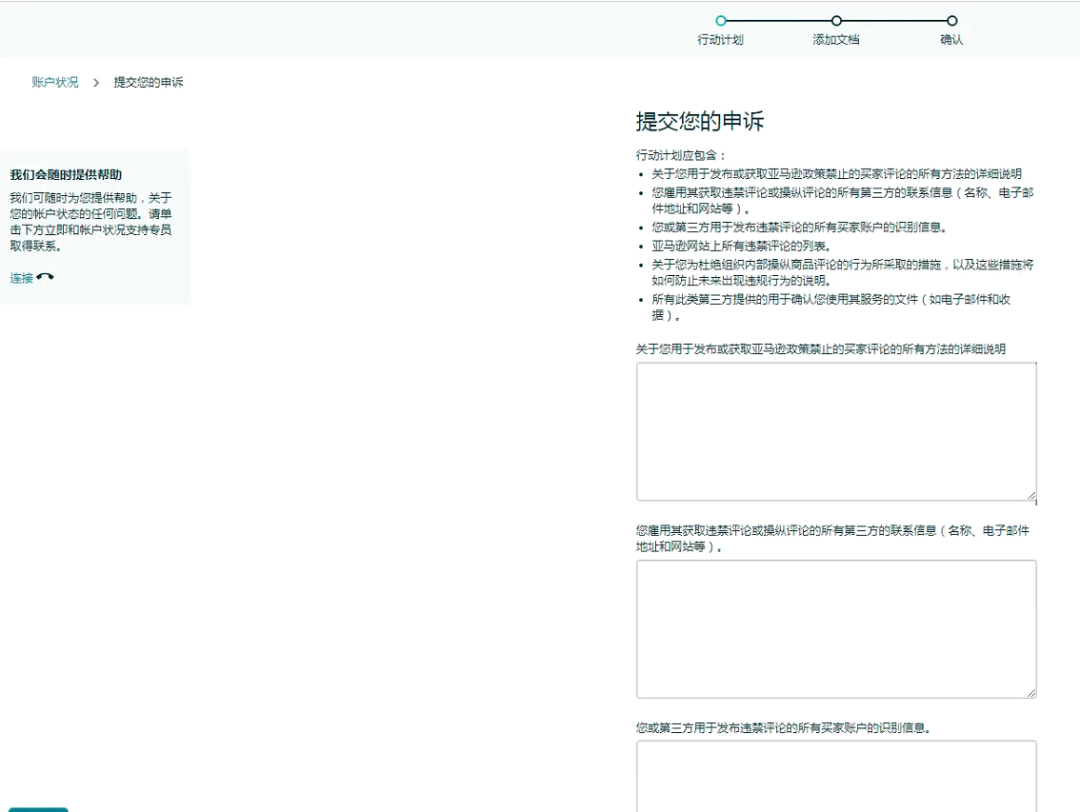Viewport: 1080px width, 812px height.
Task: Select the 行动计划 progress circle
Action: 721,20
